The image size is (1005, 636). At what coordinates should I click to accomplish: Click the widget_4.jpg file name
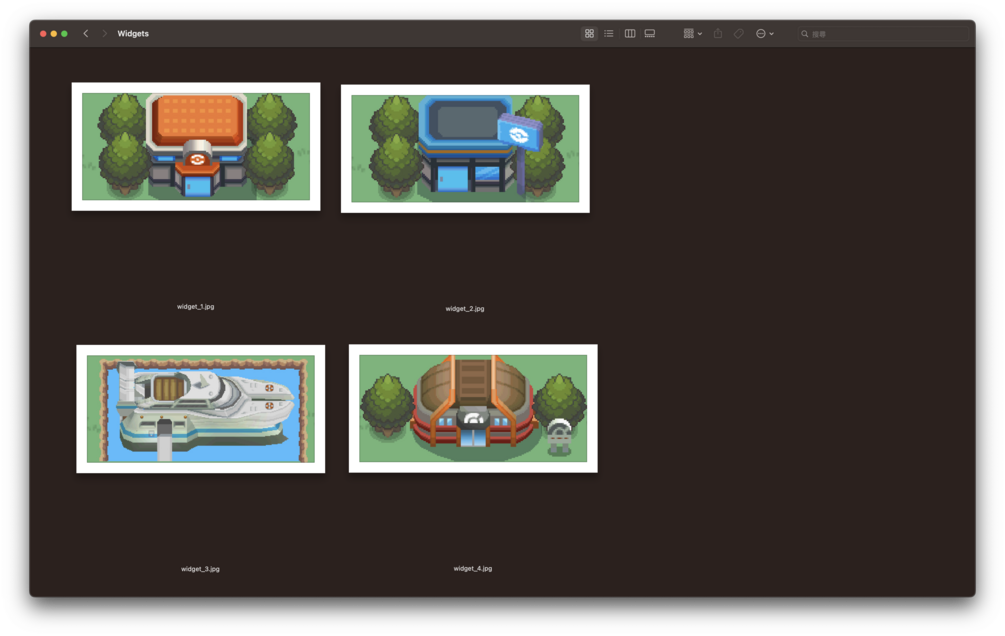click(x=472, y=568)
